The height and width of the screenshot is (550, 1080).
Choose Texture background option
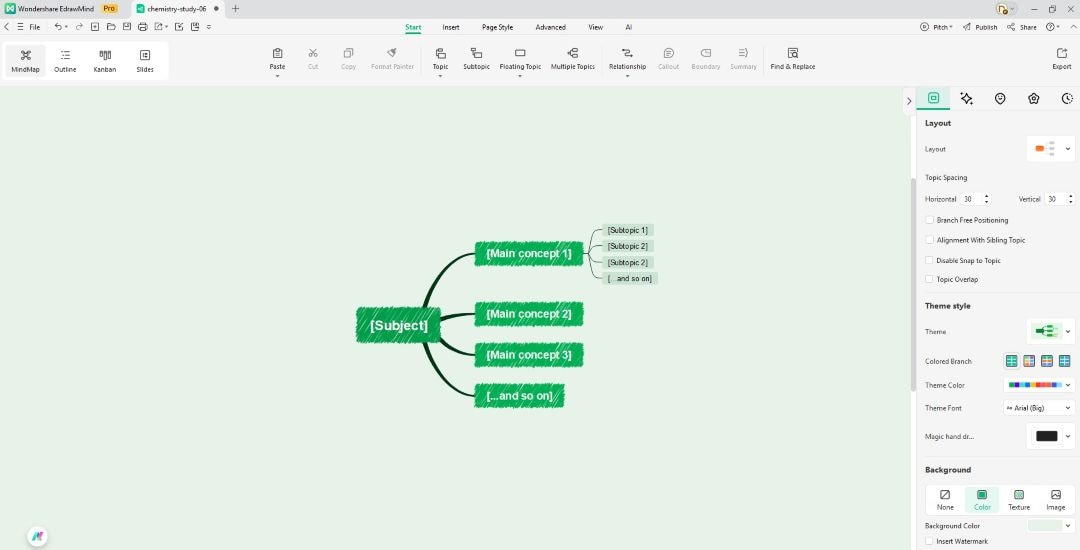(x=1019, y=500)
